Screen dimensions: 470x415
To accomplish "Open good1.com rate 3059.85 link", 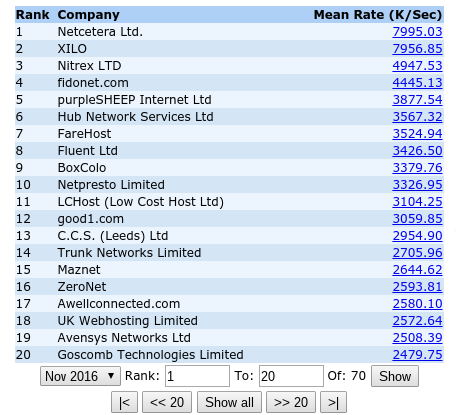I will click(417, 219).
